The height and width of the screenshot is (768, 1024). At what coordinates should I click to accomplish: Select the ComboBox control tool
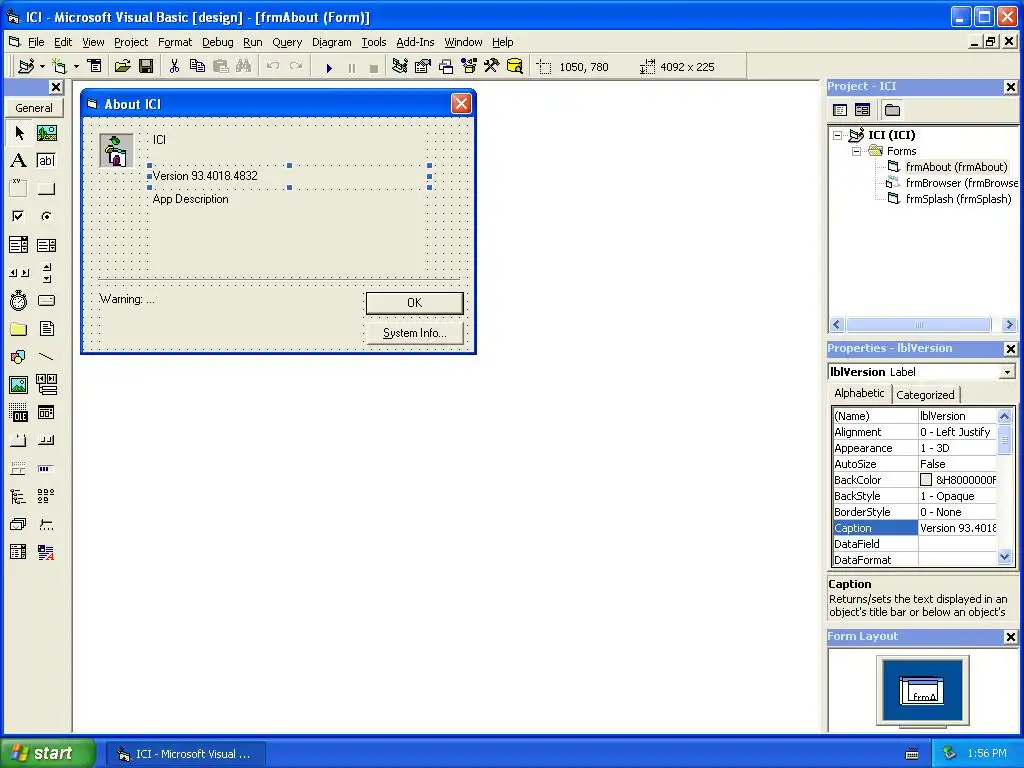(x=19, y=245)
